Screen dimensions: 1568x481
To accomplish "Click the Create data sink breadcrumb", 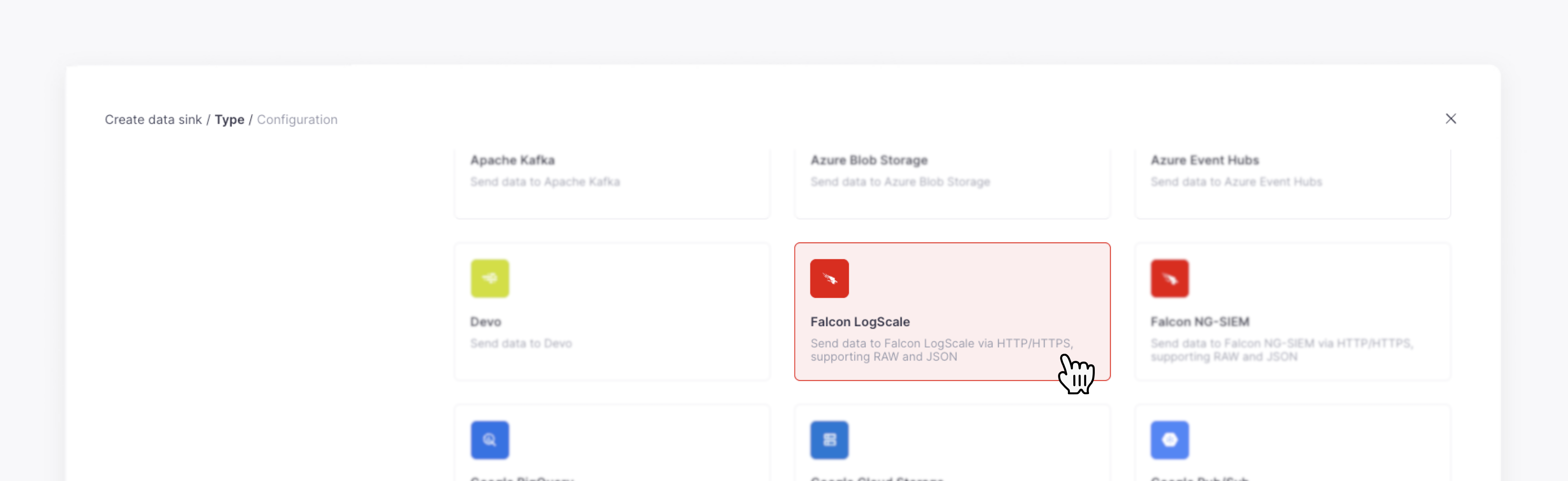I will coord(153,120).
